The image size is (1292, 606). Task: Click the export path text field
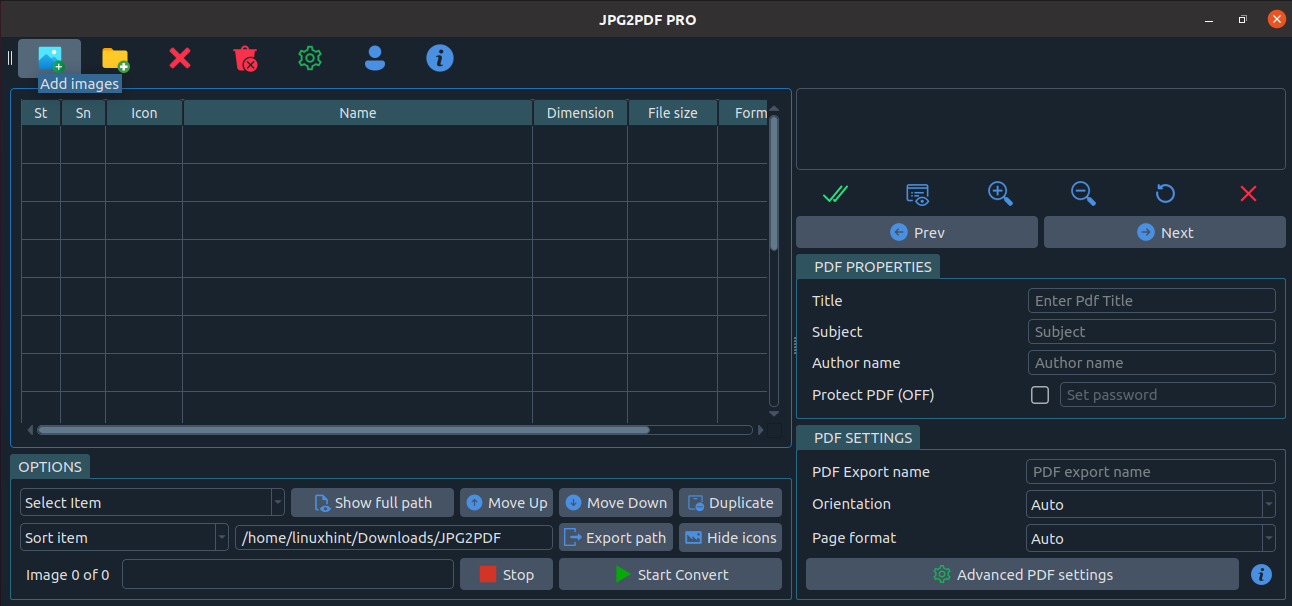coord(394,537)
